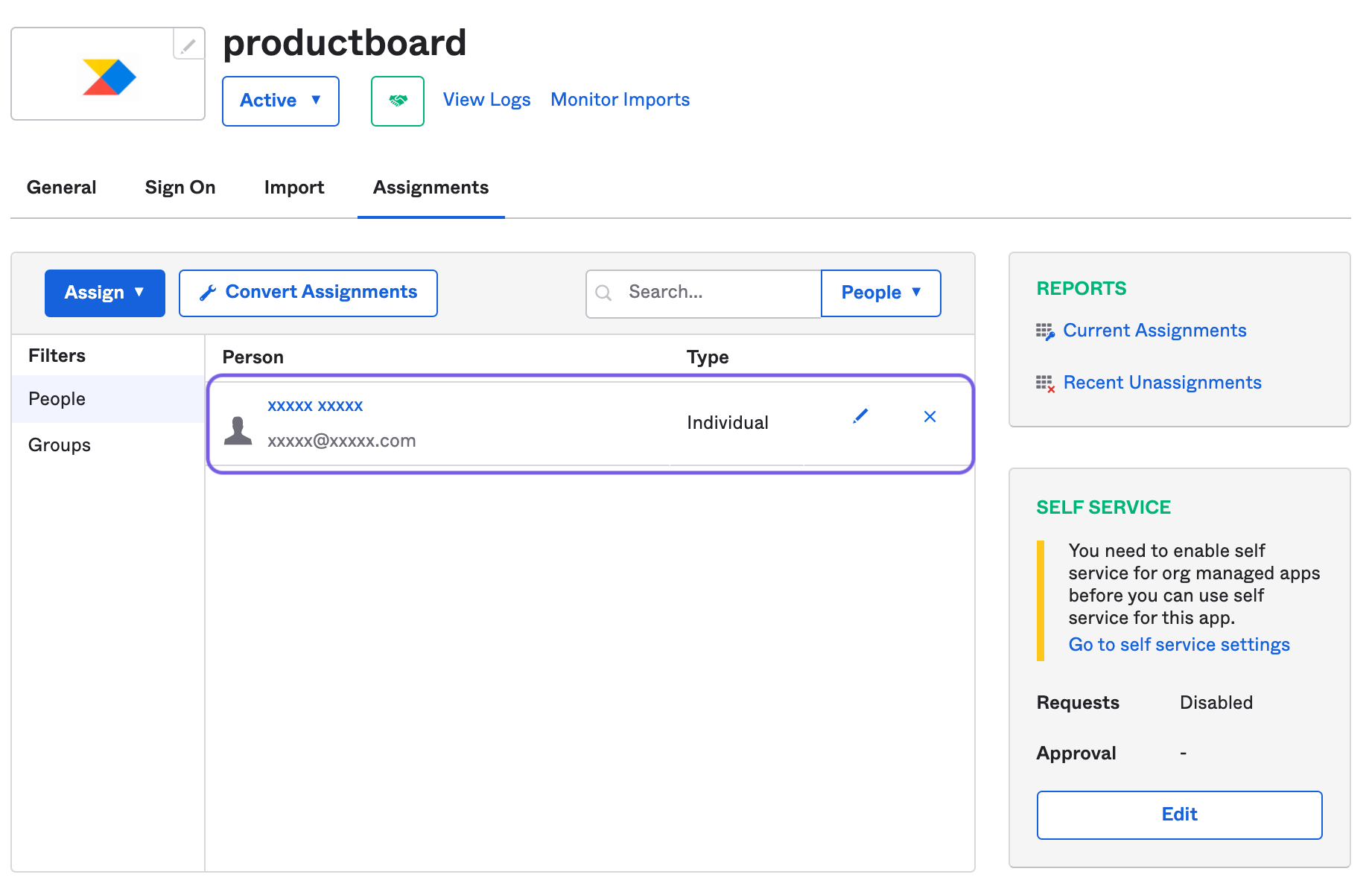Click the Filters heading
This screenshot has height=886, width=1372.
57,356
